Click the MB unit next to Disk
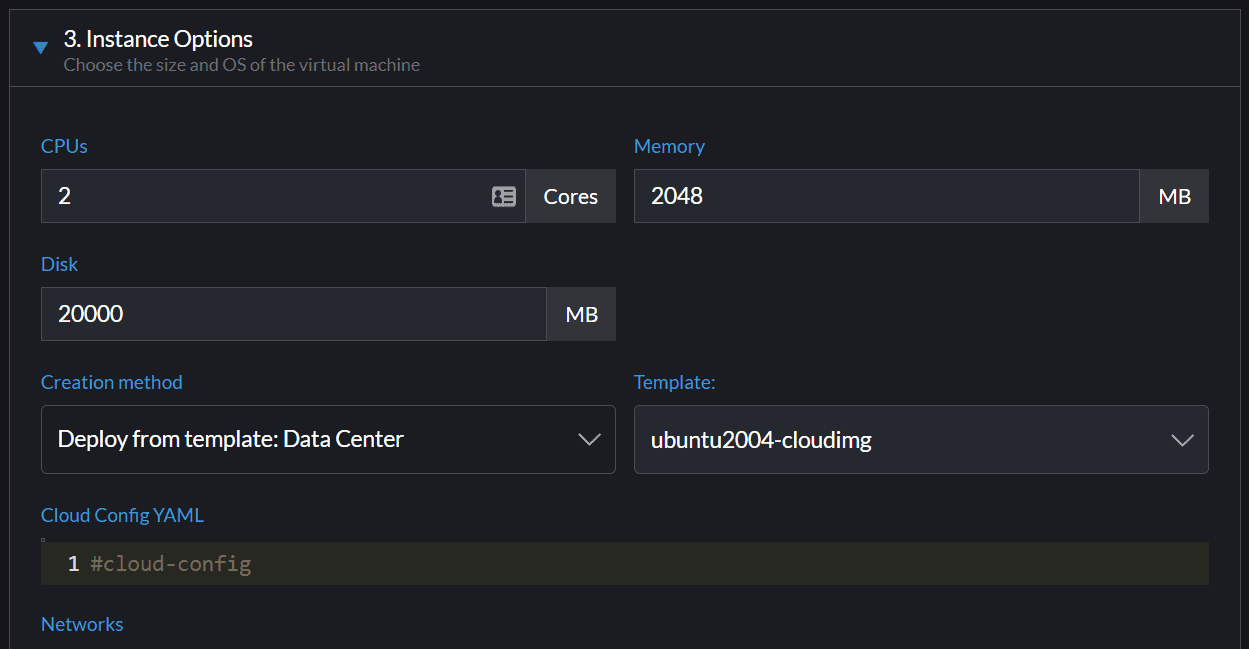Viewport: 1249px width, 649px height. 581,315
